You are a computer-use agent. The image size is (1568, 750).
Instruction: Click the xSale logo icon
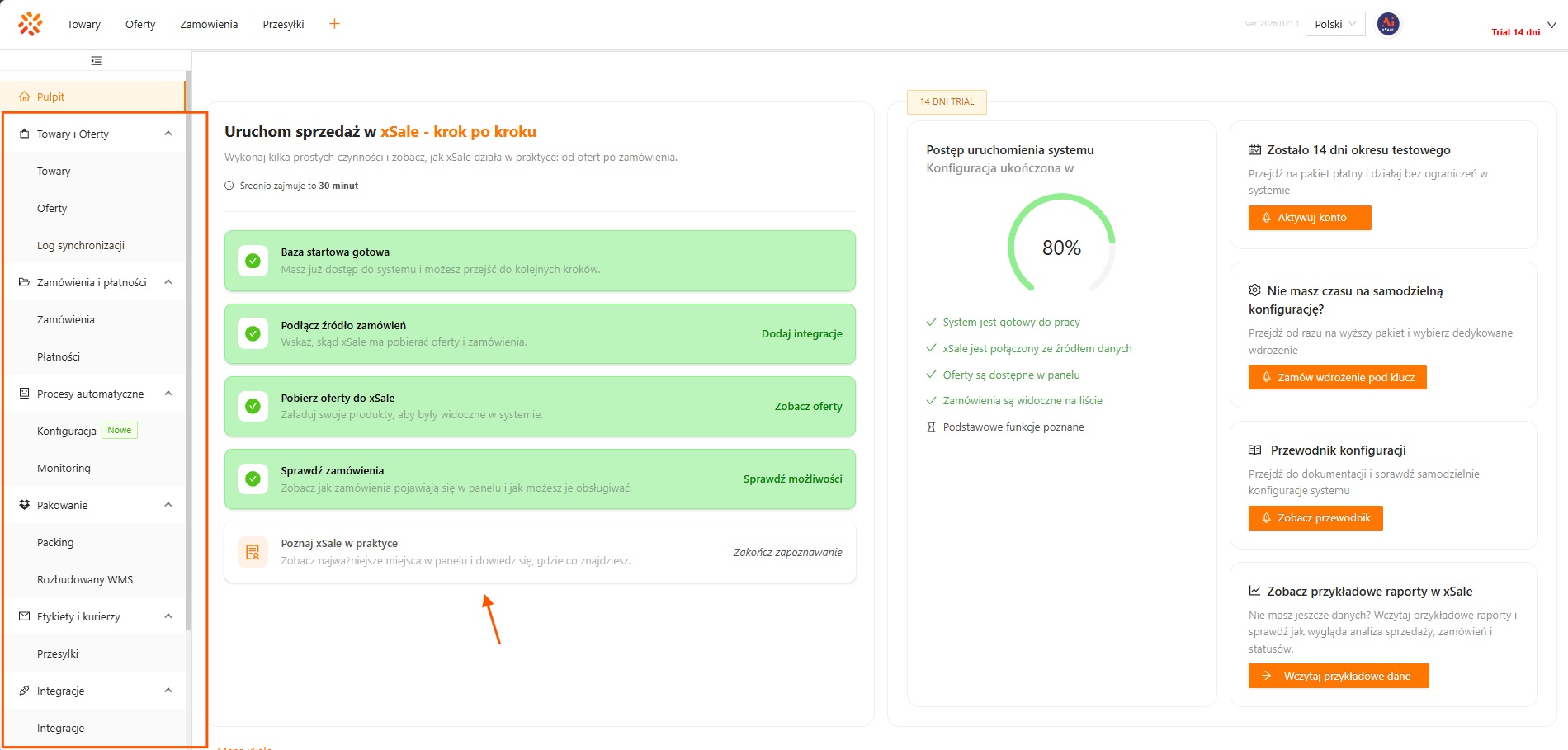31,24
